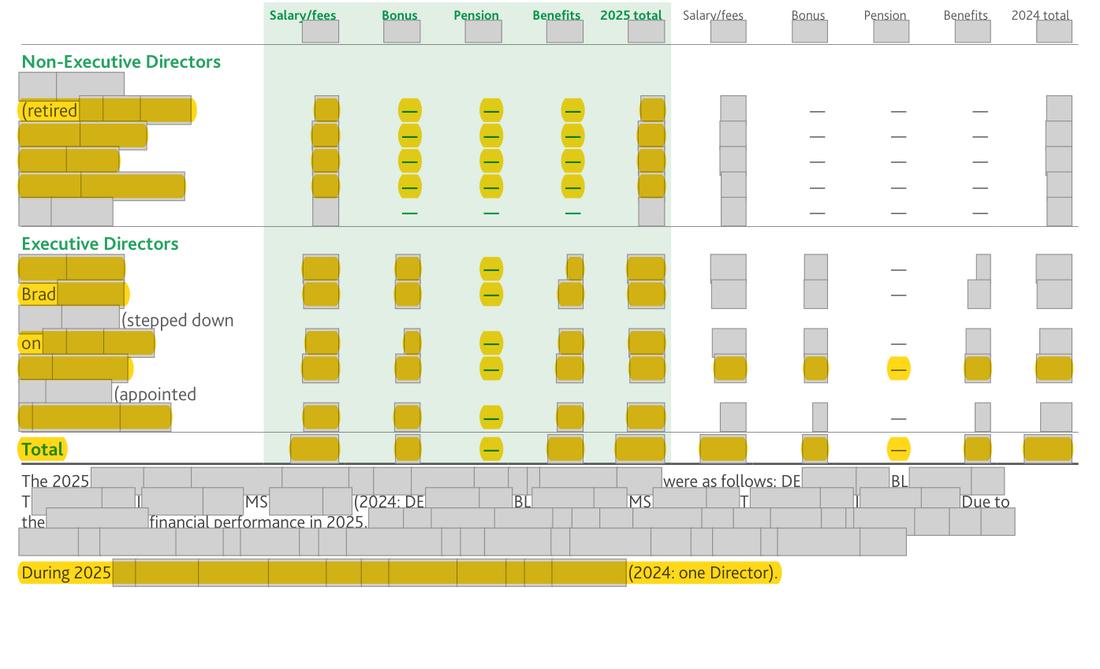1100x669 pixels.
Task: Select the "(appointed" text
Action: pyautogui.click(x=155, y=394)
